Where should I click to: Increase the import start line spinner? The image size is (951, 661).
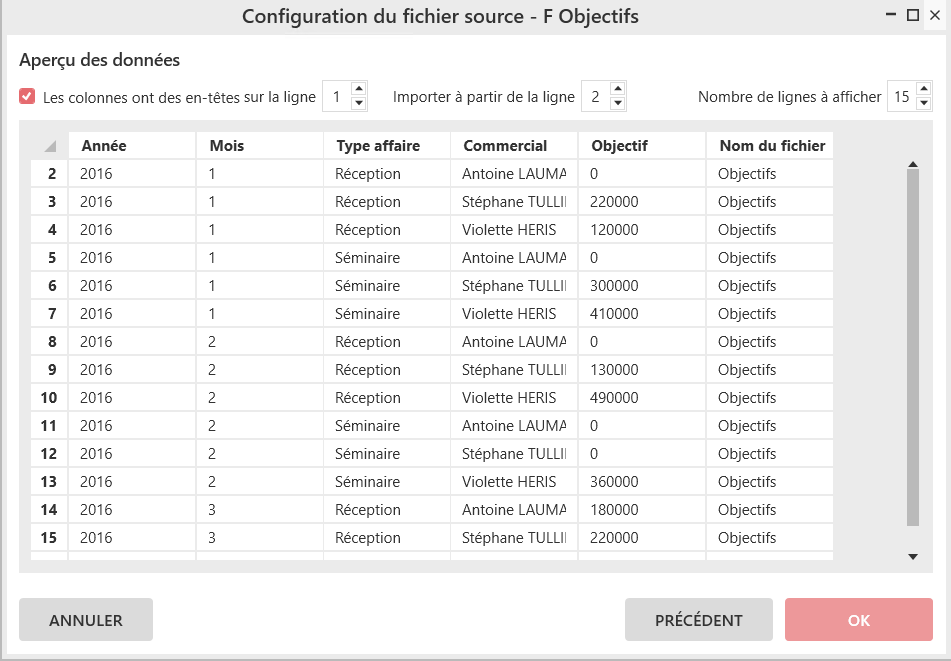tap(617, 89)
